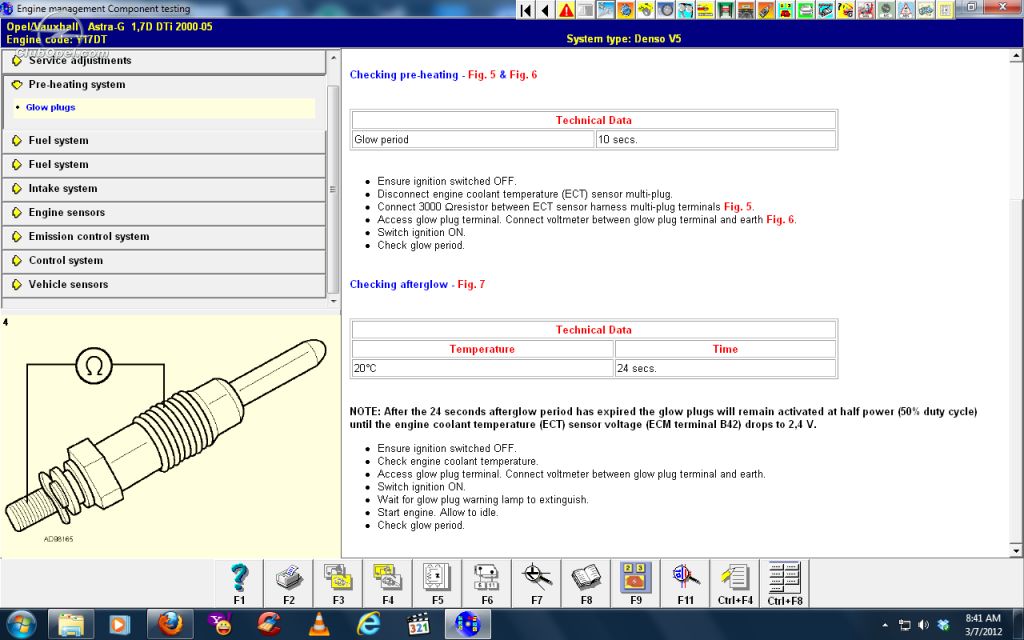Click the active Autodata taskbar button
Viewport: 1024px width, 640px height.
tap(468, 624)
